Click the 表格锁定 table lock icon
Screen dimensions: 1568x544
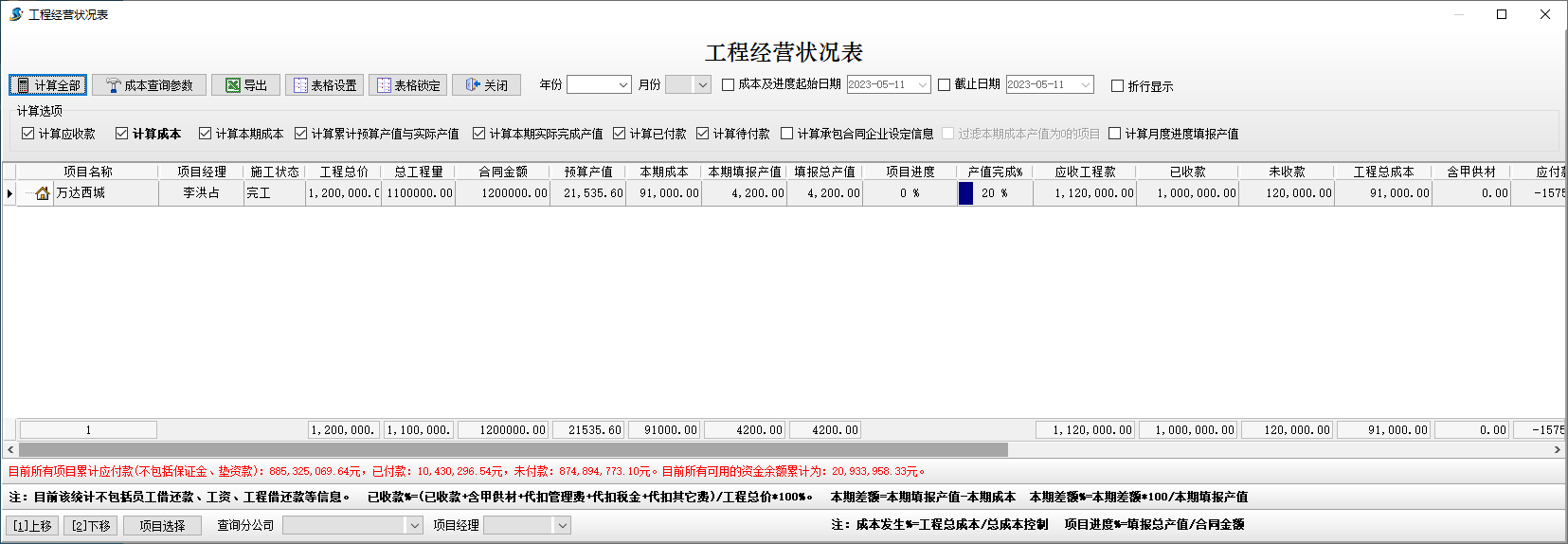click(x=384, y=85)
